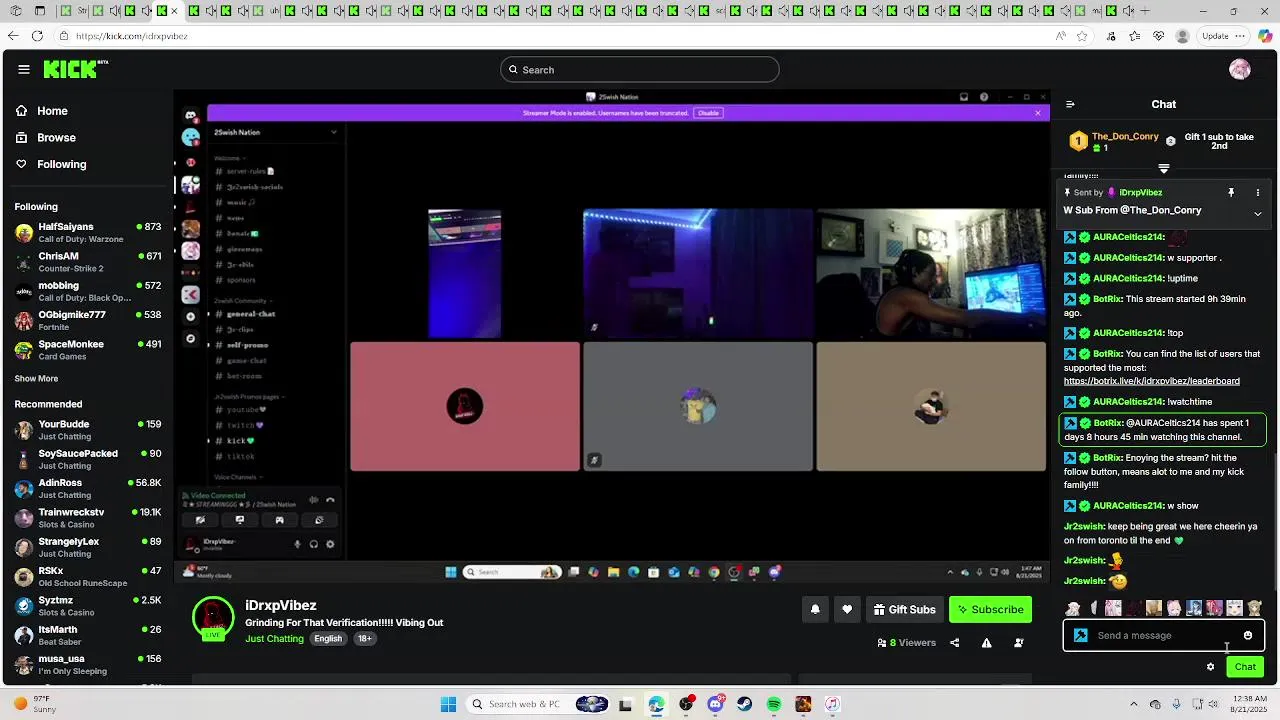This screenshot has height=720, width=1280.
Task: Open pinned message three-dot options
Action: coord(1258,192)
